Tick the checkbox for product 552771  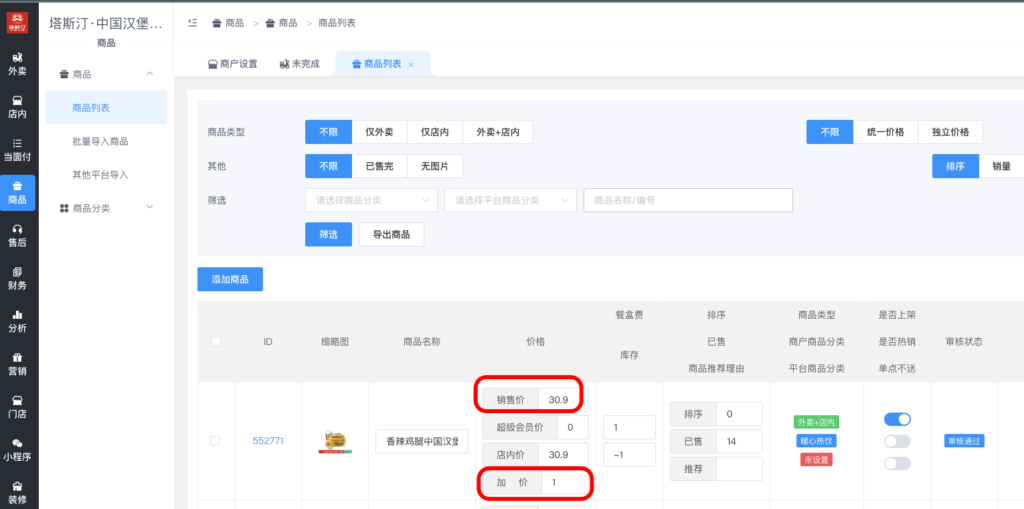215,441
